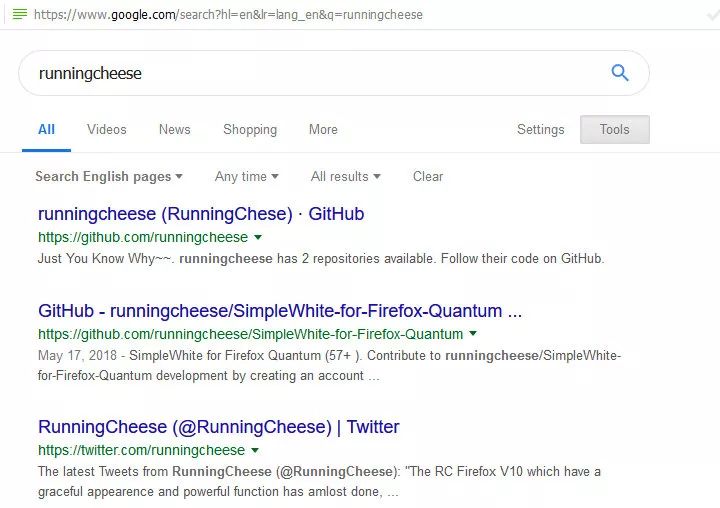This screenshot has height=508, width=720.
Task: Expand arrow next to twitter.com/runningcheese URL
Action: point(255,451)
